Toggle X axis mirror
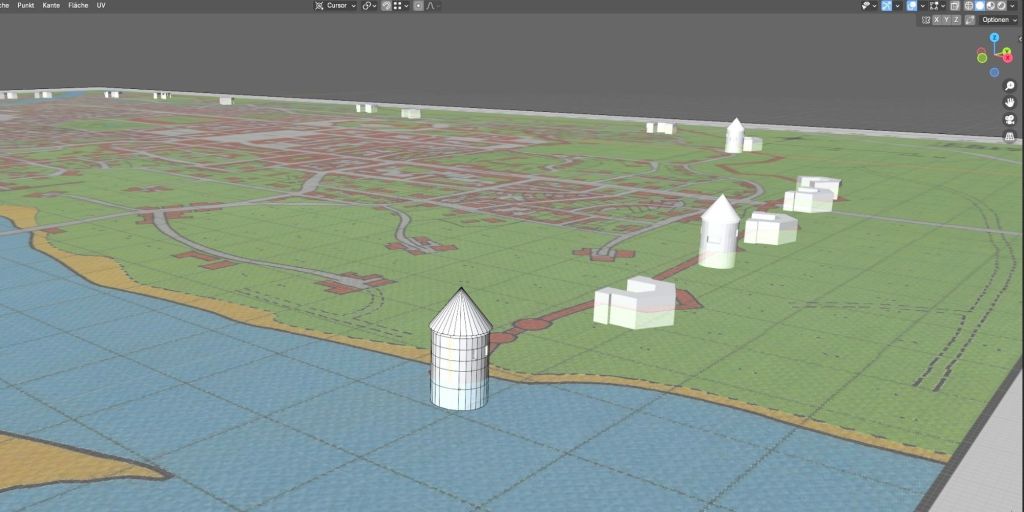 click(936, 20)
